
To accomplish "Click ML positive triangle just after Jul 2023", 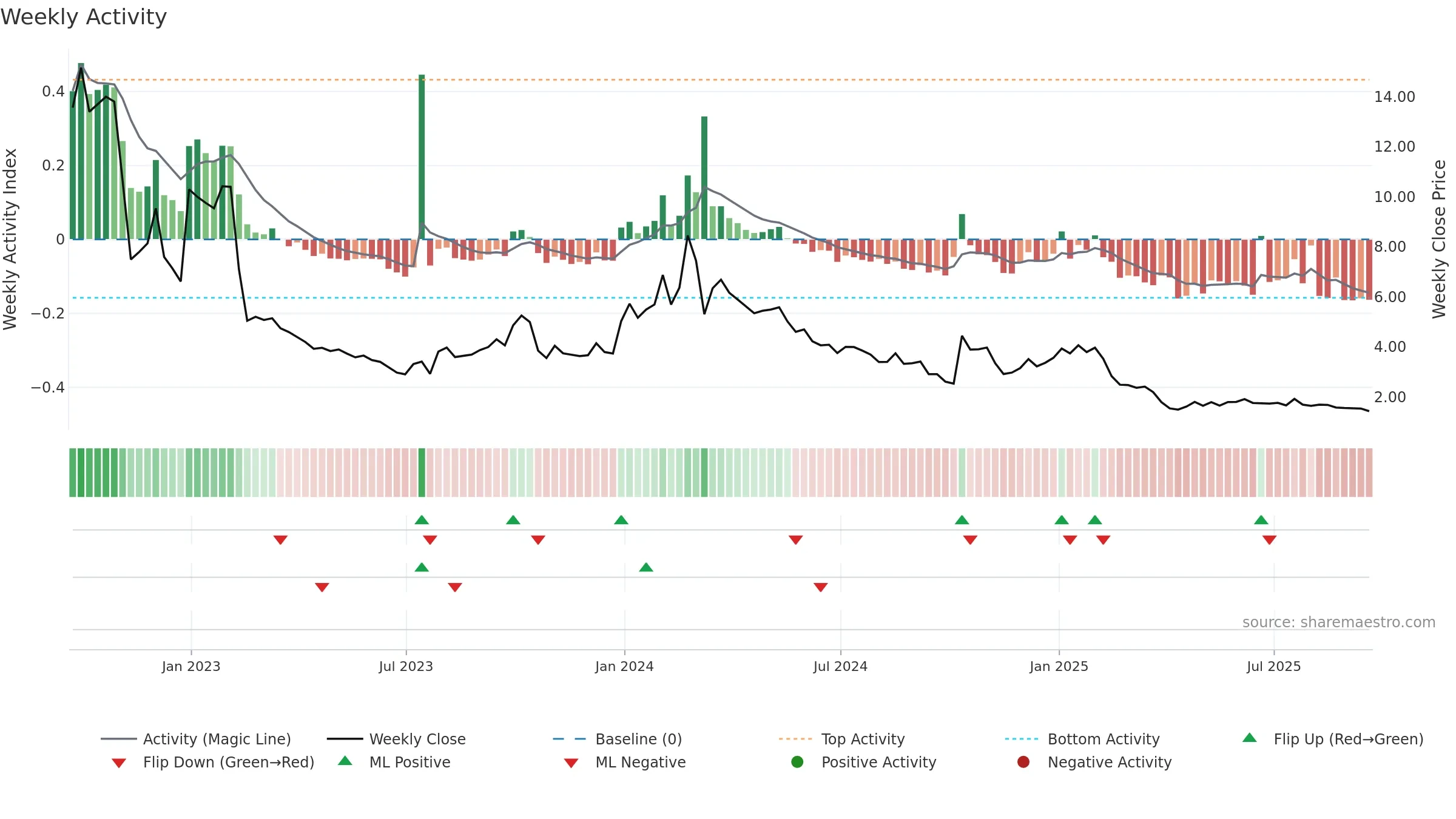I will tap(422, 567).
